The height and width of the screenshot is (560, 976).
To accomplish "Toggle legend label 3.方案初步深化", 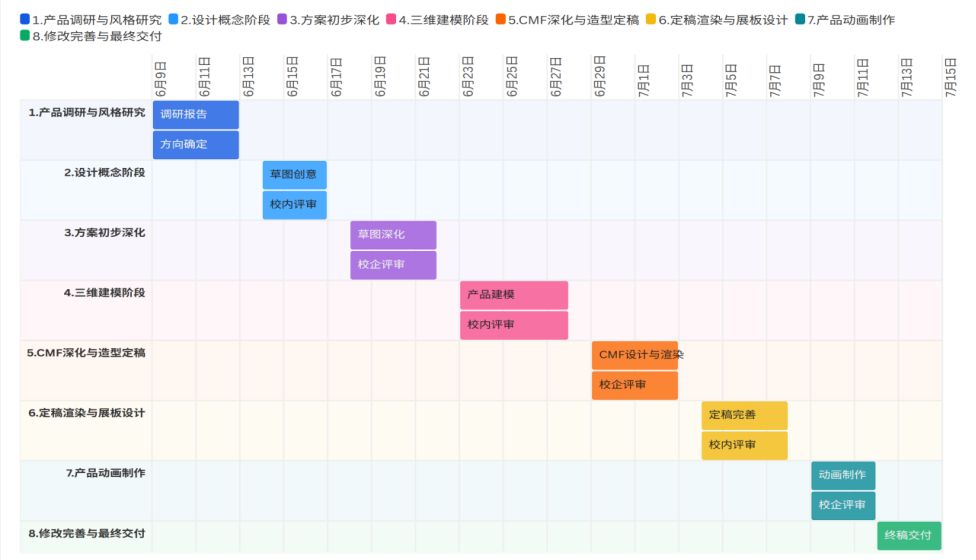I will [334, 20].
